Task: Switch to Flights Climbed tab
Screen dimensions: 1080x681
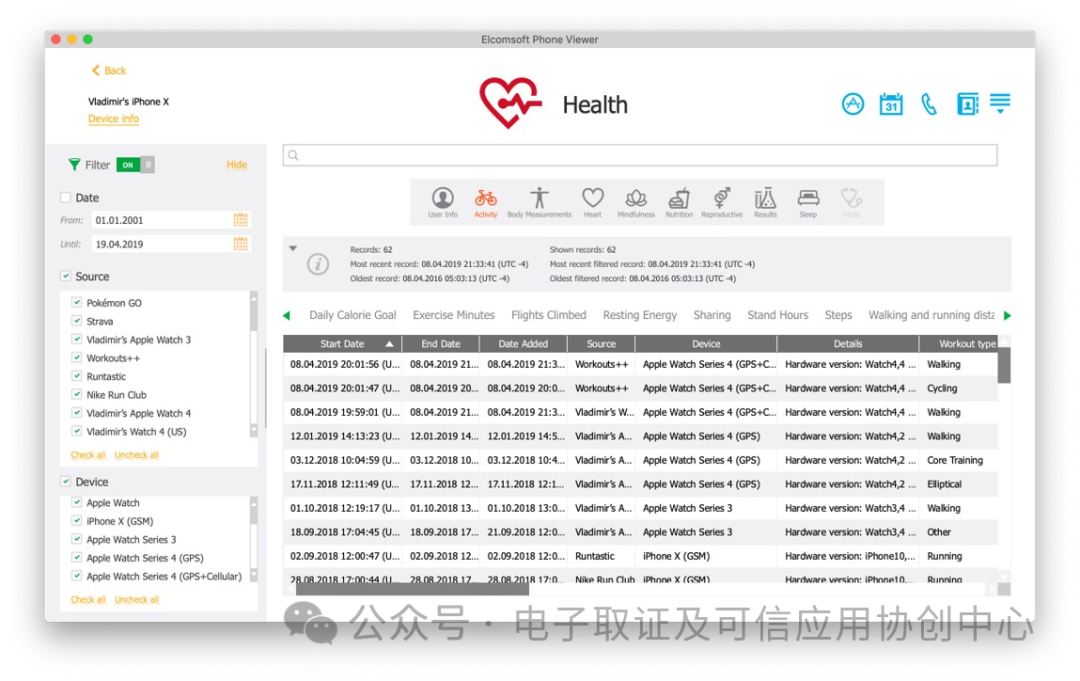Action: pyautogui.click(x=549, y=315)
